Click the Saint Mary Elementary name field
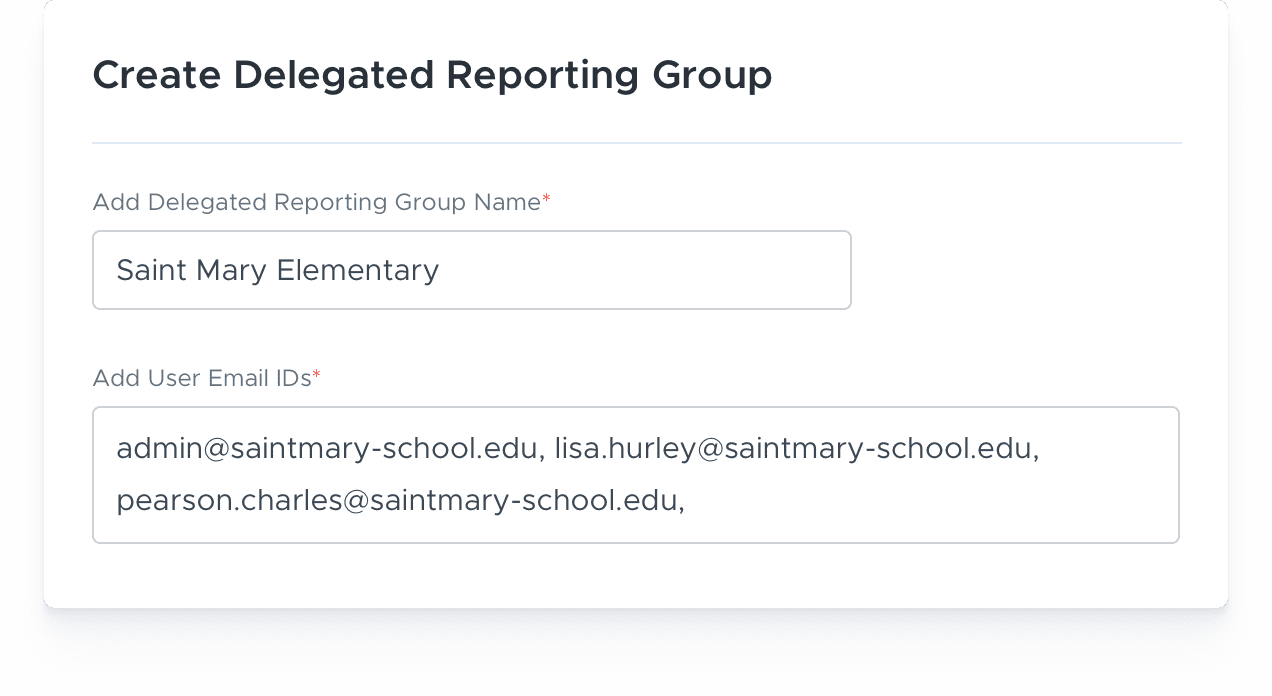 point(470,270)
